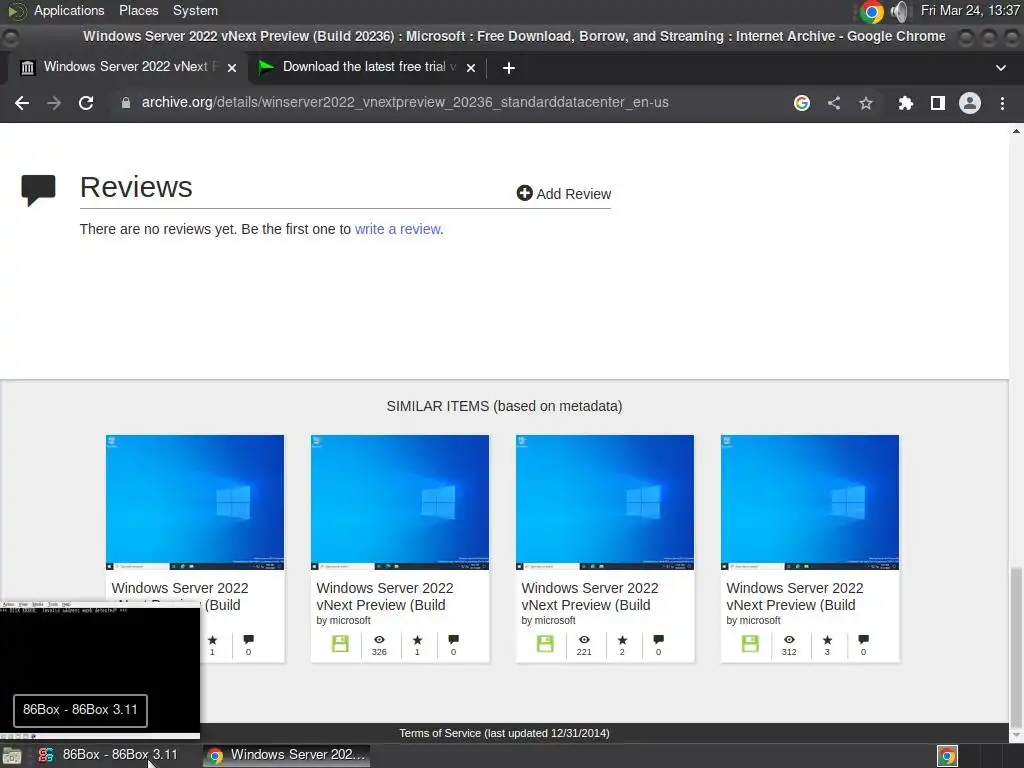The image size is (1024, 768).
Task: Open a new browser tab
Action: [x=509, y=68]
